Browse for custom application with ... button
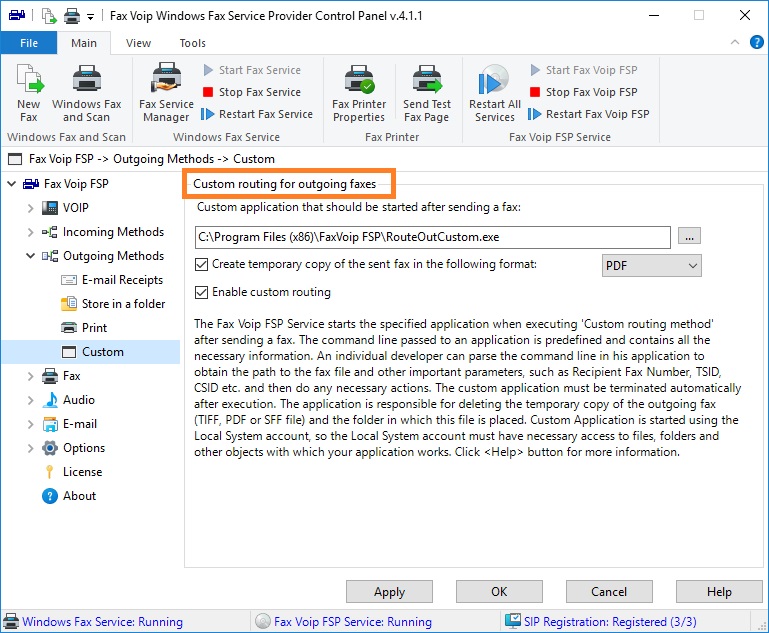This screenshot has width=769, height=633. point(690,236)
